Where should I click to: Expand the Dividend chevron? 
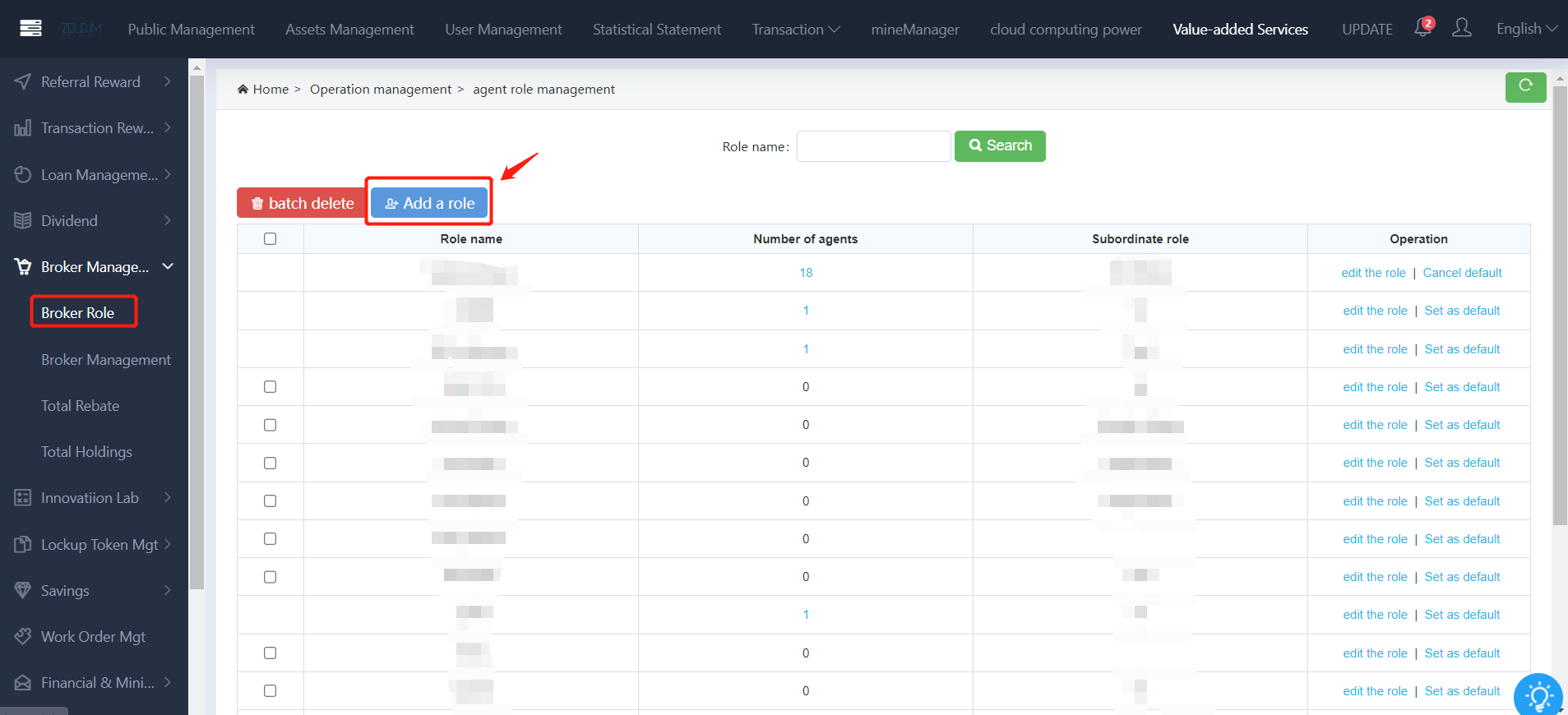pos(168,220)
